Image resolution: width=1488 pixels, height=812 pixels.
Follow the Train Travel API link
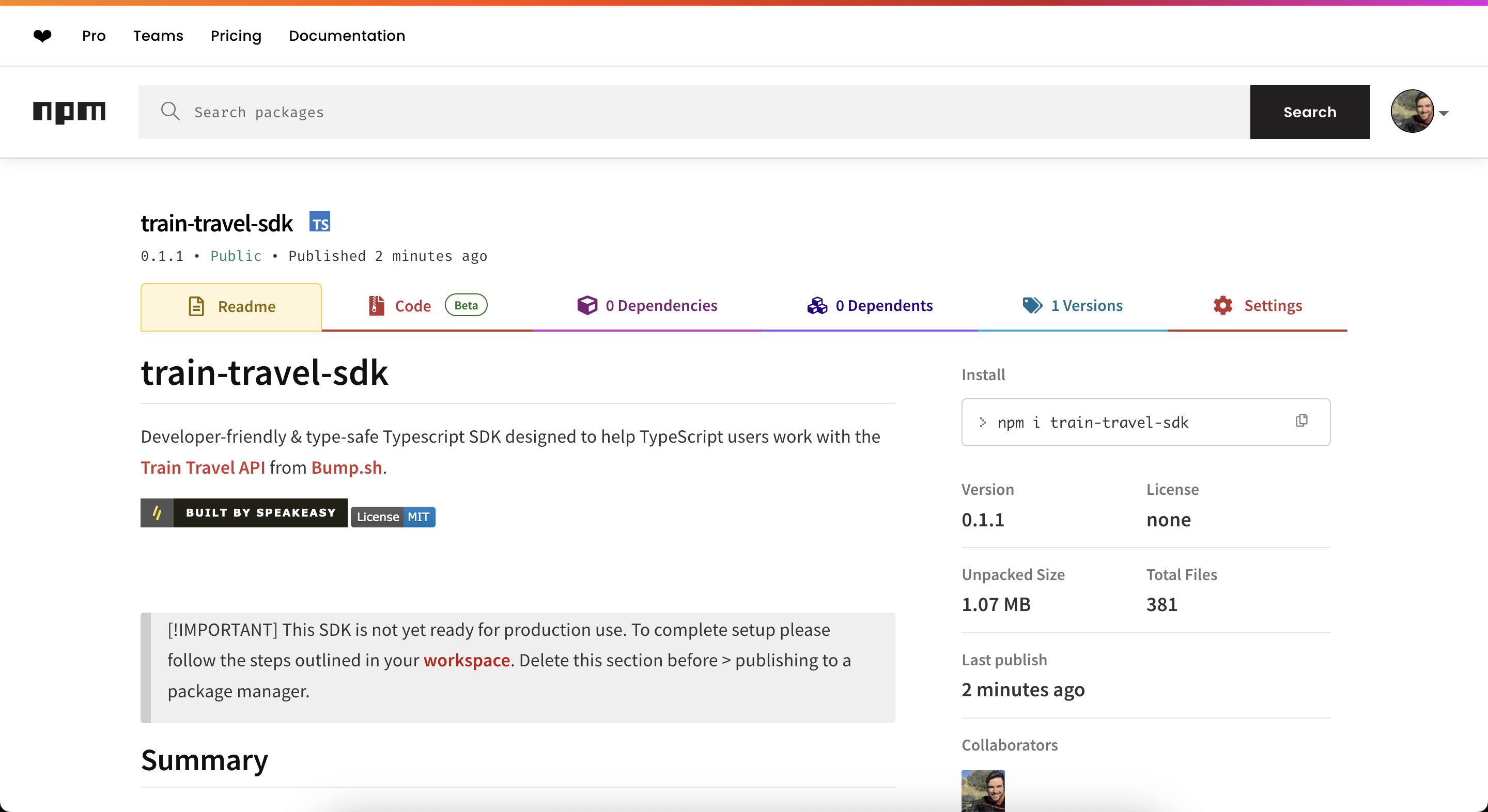coord(203,467)
